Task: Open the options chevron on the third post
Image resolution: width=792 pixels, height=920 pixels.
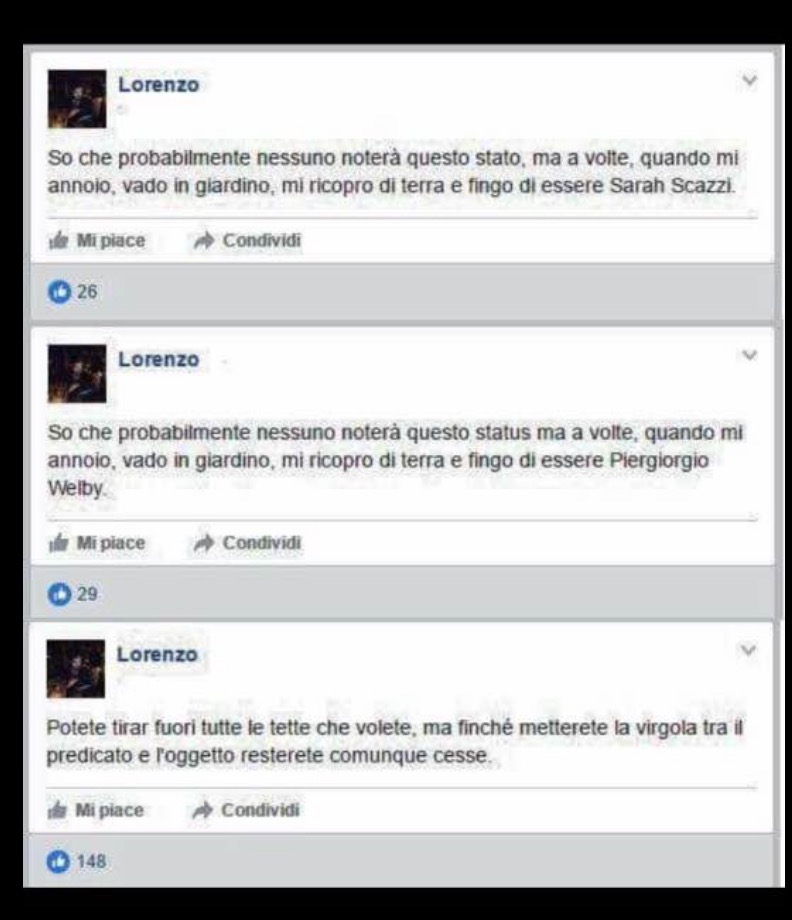Action: [x=748, y=650]
